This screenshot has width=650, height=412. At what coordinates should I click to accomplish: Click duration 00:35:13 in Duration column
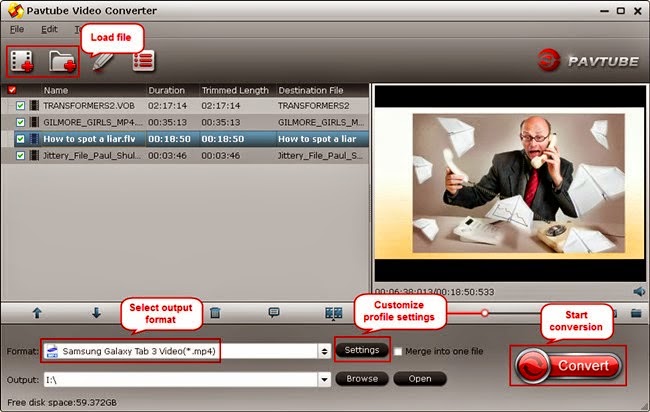pos(167,122)
